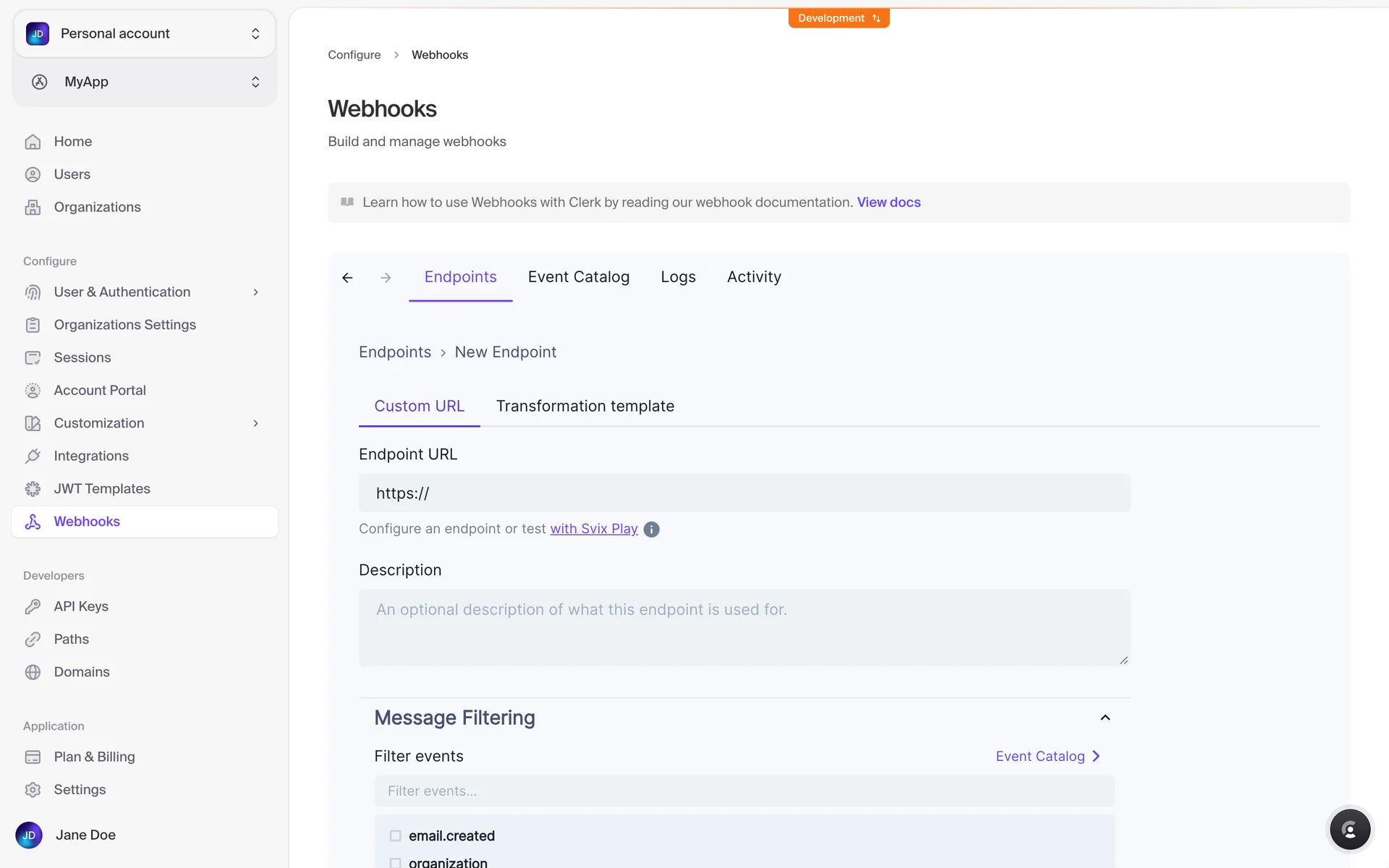Image resolution: width=1389 pixels, height=868 pixels.
Task: Collapse the Message Filtering section
Action: pyautogui.click(x=1105, y=718)
